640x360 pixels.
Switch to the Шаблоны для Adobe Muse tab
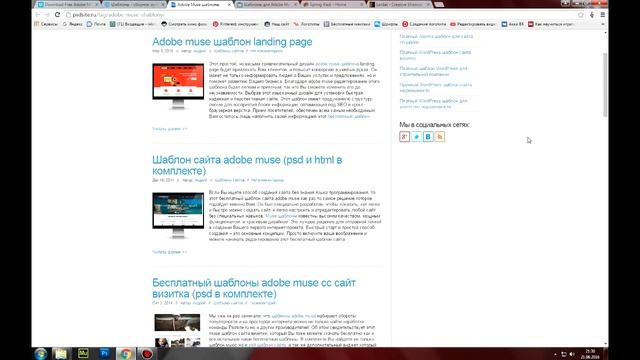point(267,4)
